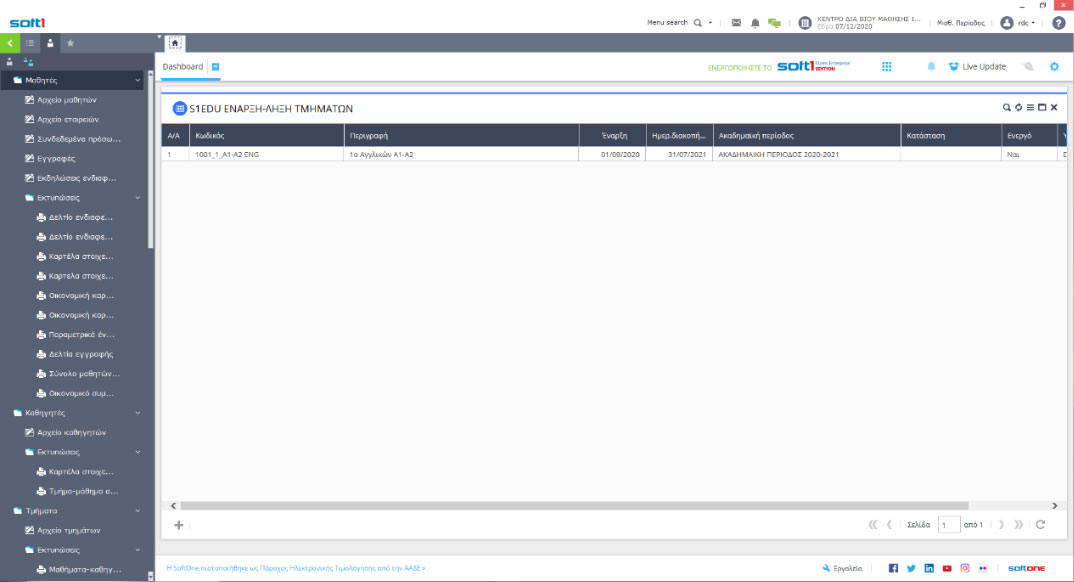
Task: Click the page number input field
Action: pyautogui.click(x=949, y=524)
